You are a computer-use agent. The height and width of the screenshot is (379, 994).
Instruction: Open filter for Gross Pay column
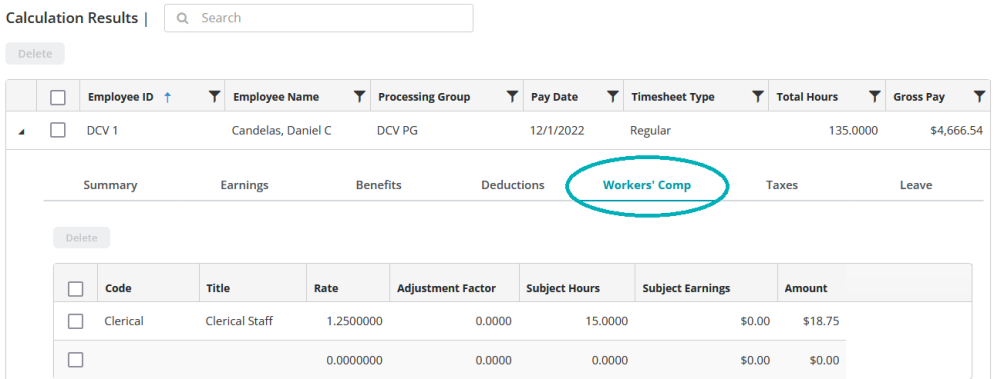[979, 96]
